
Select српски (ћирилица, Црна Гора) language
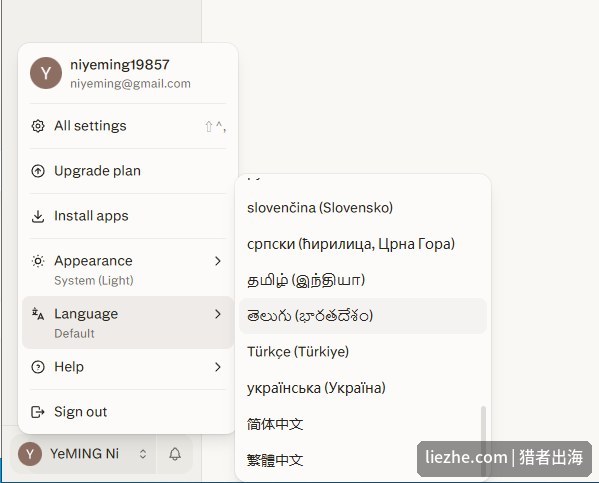(x=363, y=244)
